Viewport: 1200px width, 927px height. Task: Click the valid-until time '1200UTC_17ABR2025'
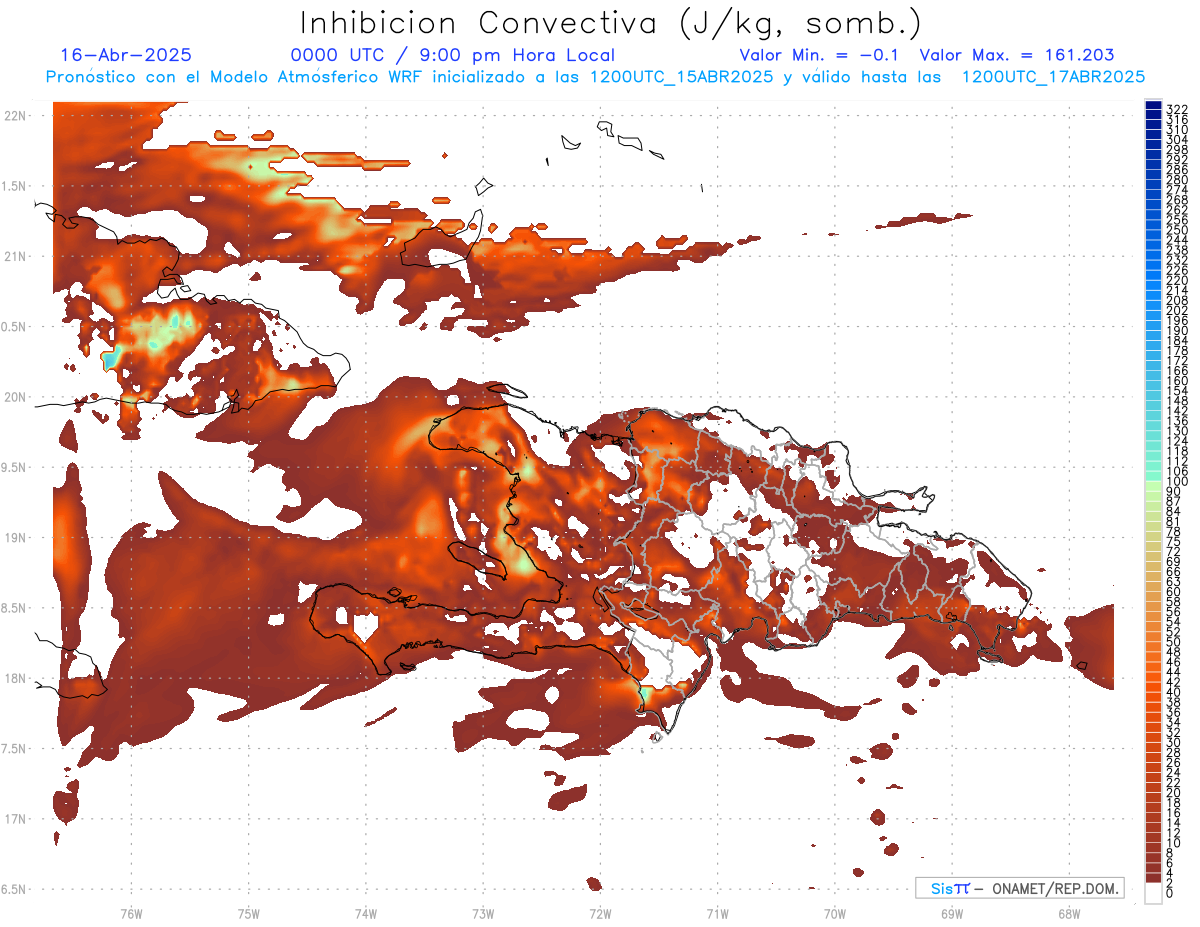[x=1053, y=76]
